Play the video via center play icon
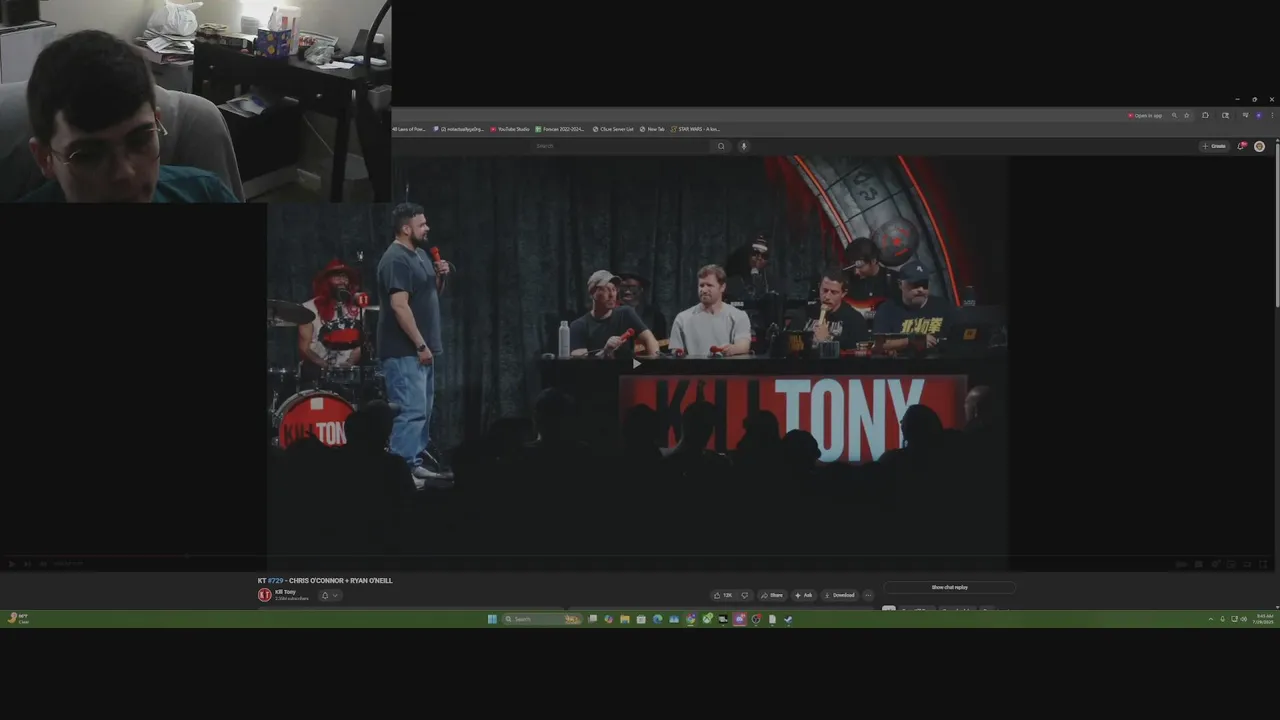This screenshot has height=720, width=1280. pos(637,364)
